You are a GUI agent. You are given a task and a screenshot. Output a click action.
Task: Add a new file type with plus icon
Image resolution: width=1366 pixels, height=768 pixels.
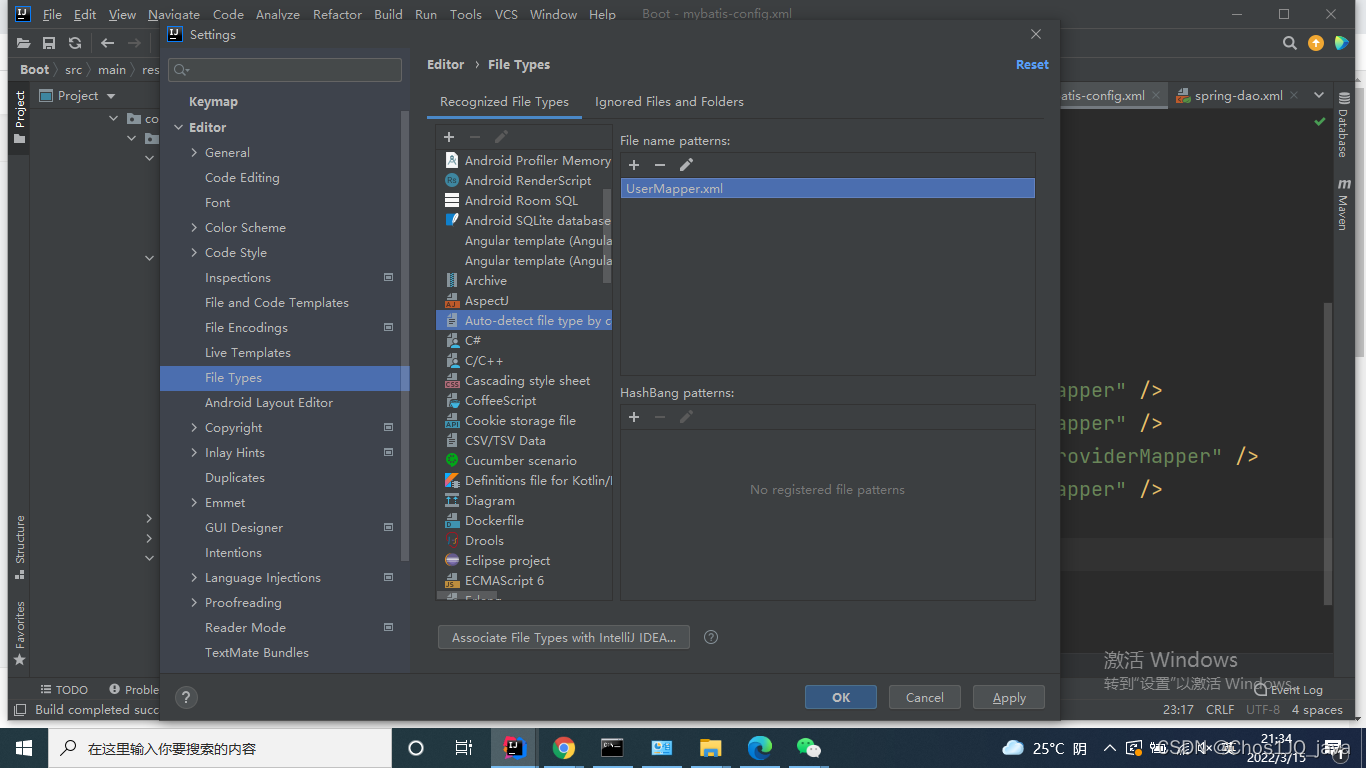449,137
